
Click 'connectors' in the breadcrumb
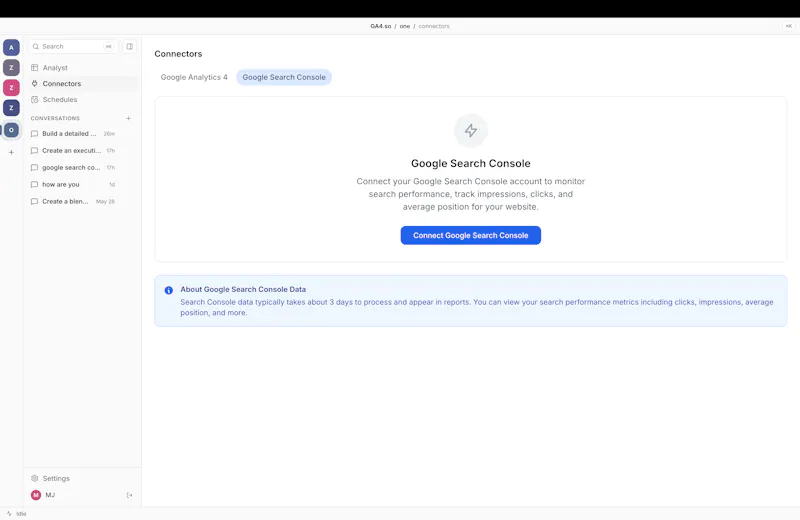click(x=434, y=26)
